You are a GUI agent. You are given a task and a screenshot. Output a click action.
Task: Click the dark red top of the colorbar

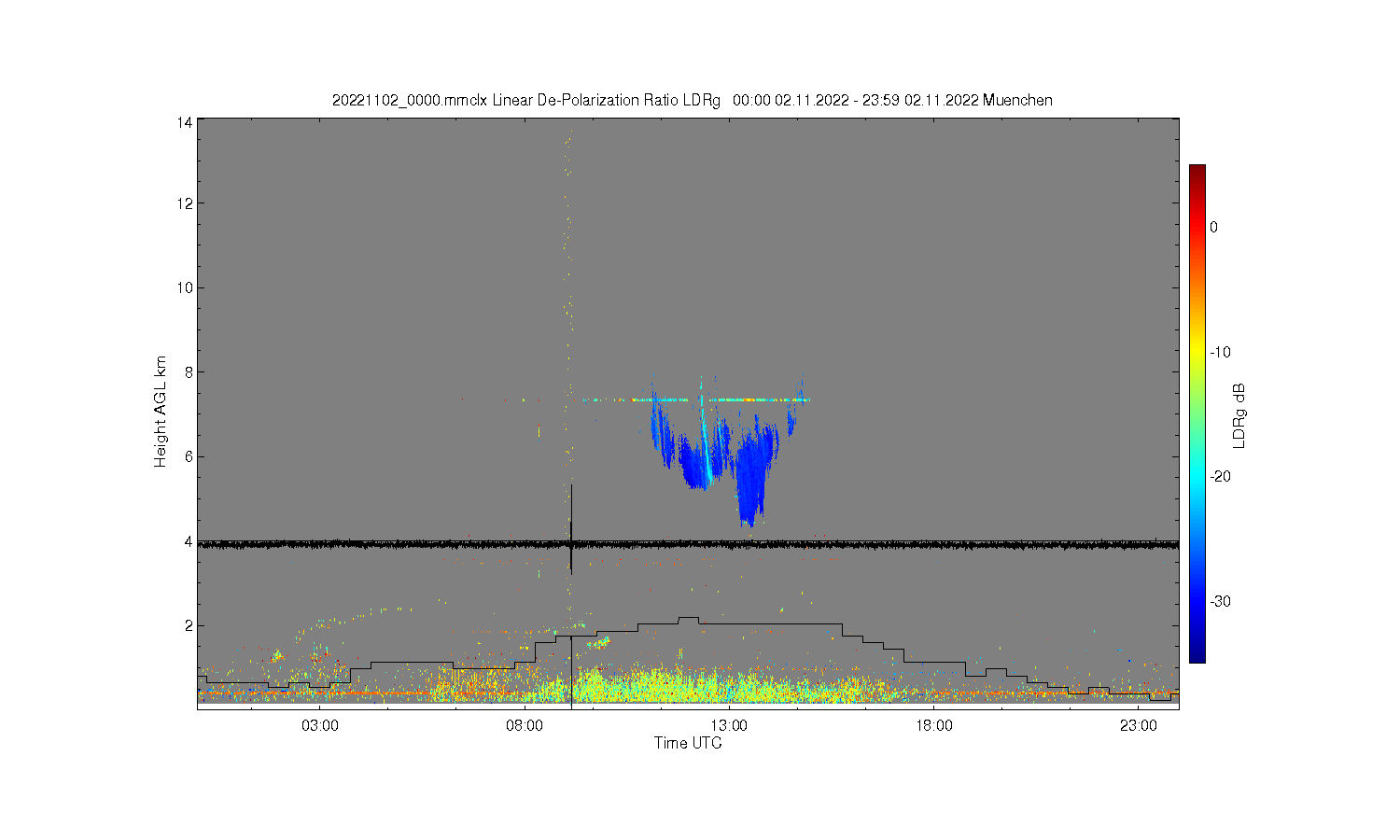point(1197,171)
